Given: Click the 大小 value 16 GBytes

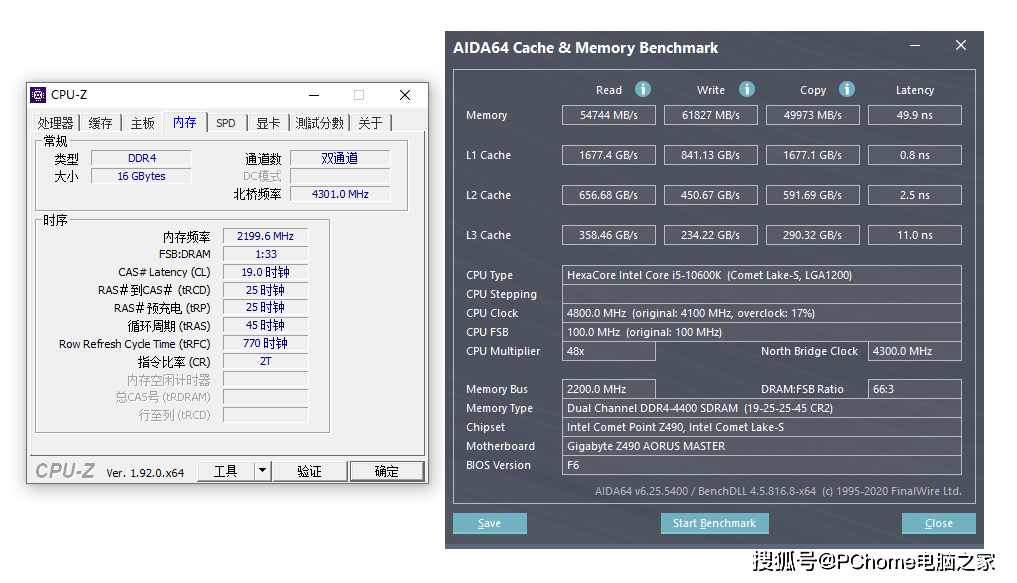Looking at the screenshot, I should [x=141, y=176].
